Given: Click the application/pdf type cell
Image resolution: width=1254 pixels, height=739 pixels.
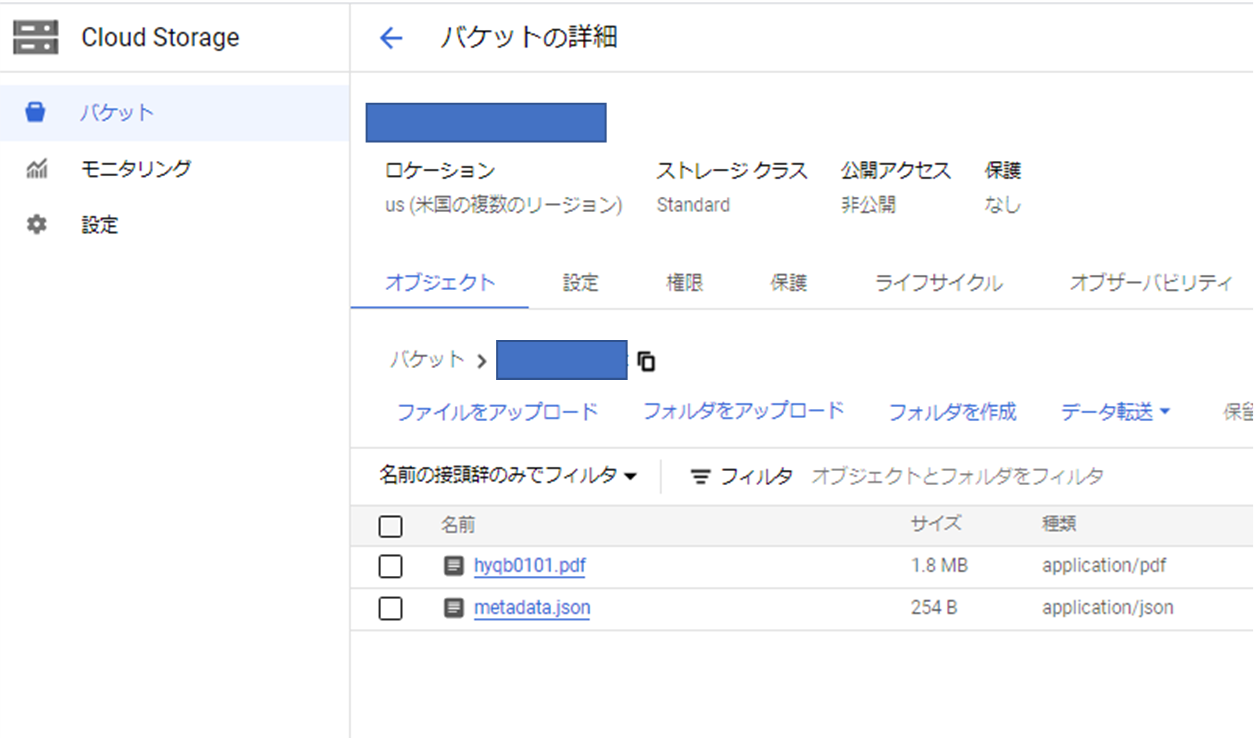Looking at the screenshot, I should click(x=1104, y=566).
